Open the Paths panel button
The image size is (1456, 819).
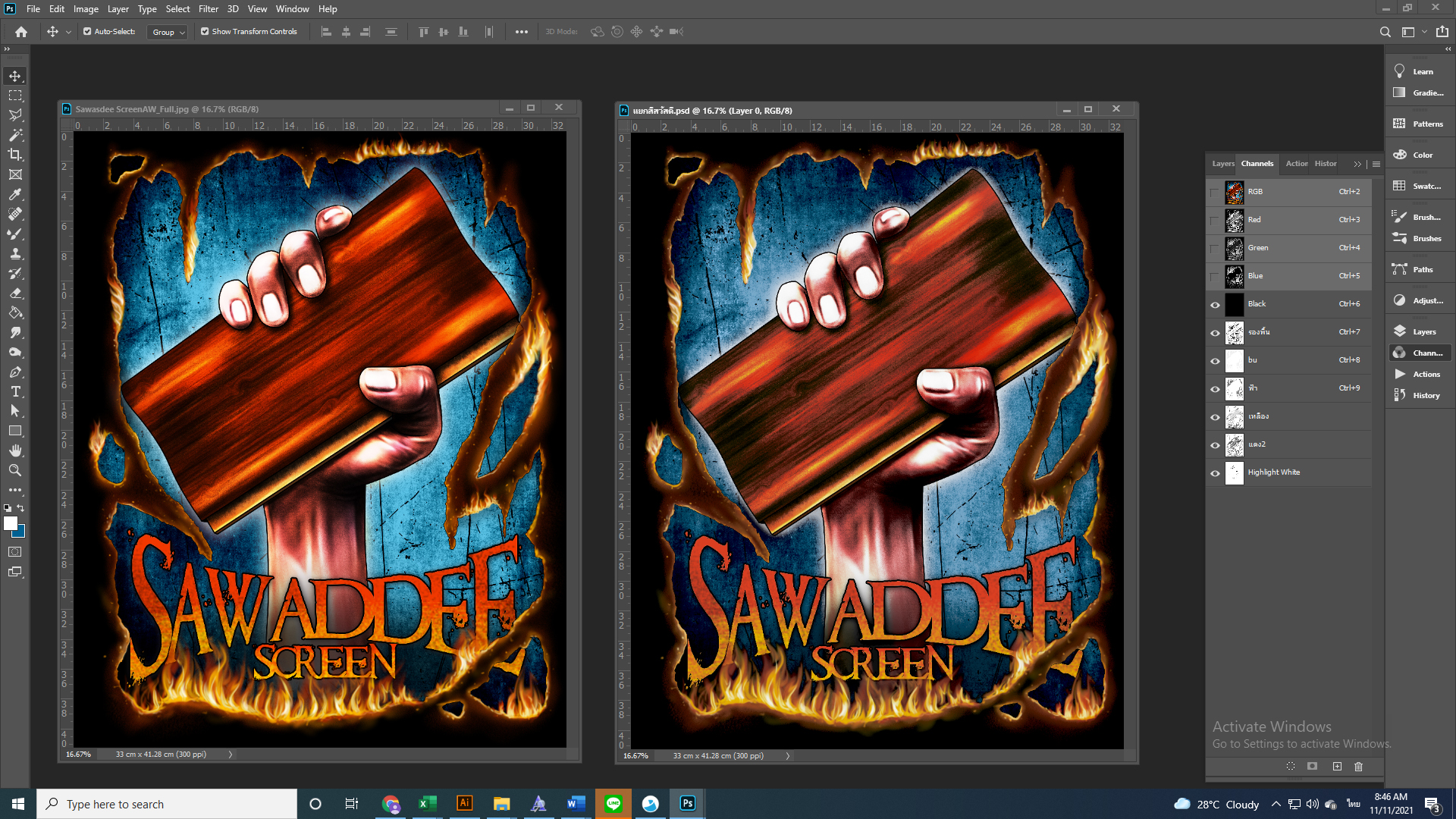click(1420, 269)
